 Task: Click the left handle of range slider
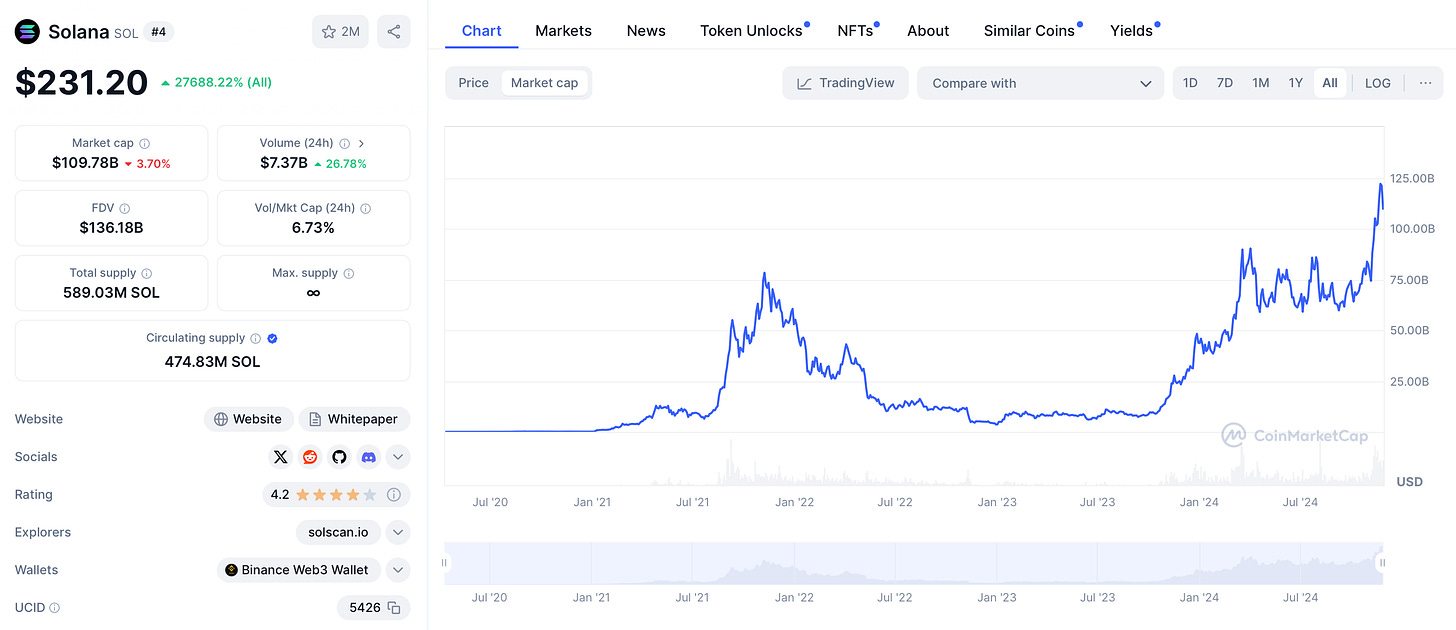tap(445, 563)
